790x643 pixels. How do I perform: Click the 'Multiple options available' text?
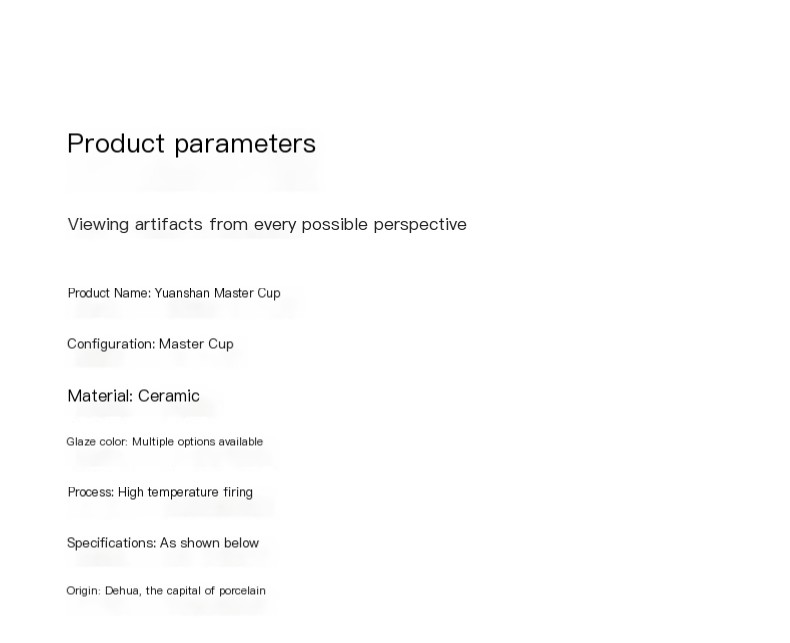(x=197, y=442)
